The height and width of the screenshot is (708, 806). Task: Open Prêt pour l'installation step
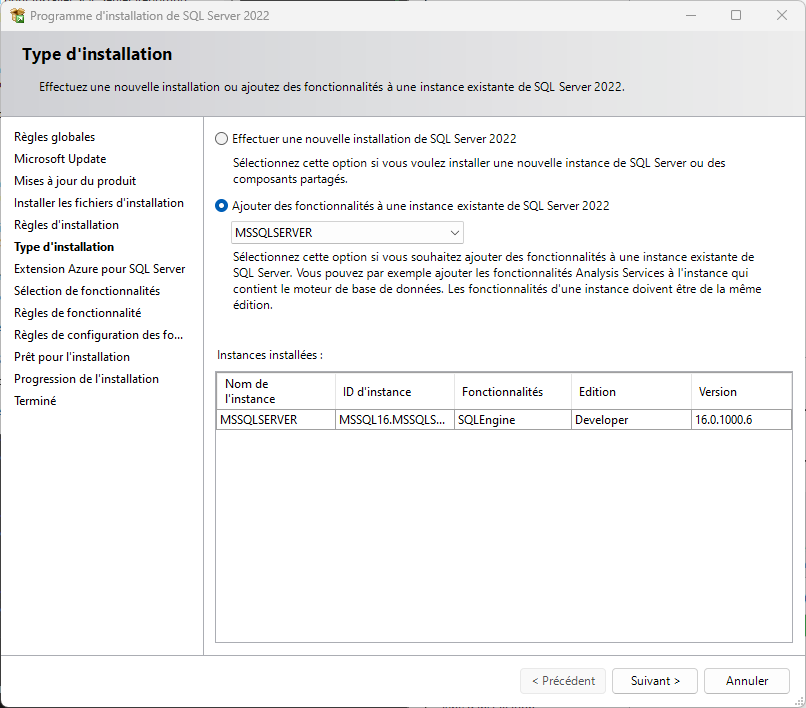[x=72, y=357]
